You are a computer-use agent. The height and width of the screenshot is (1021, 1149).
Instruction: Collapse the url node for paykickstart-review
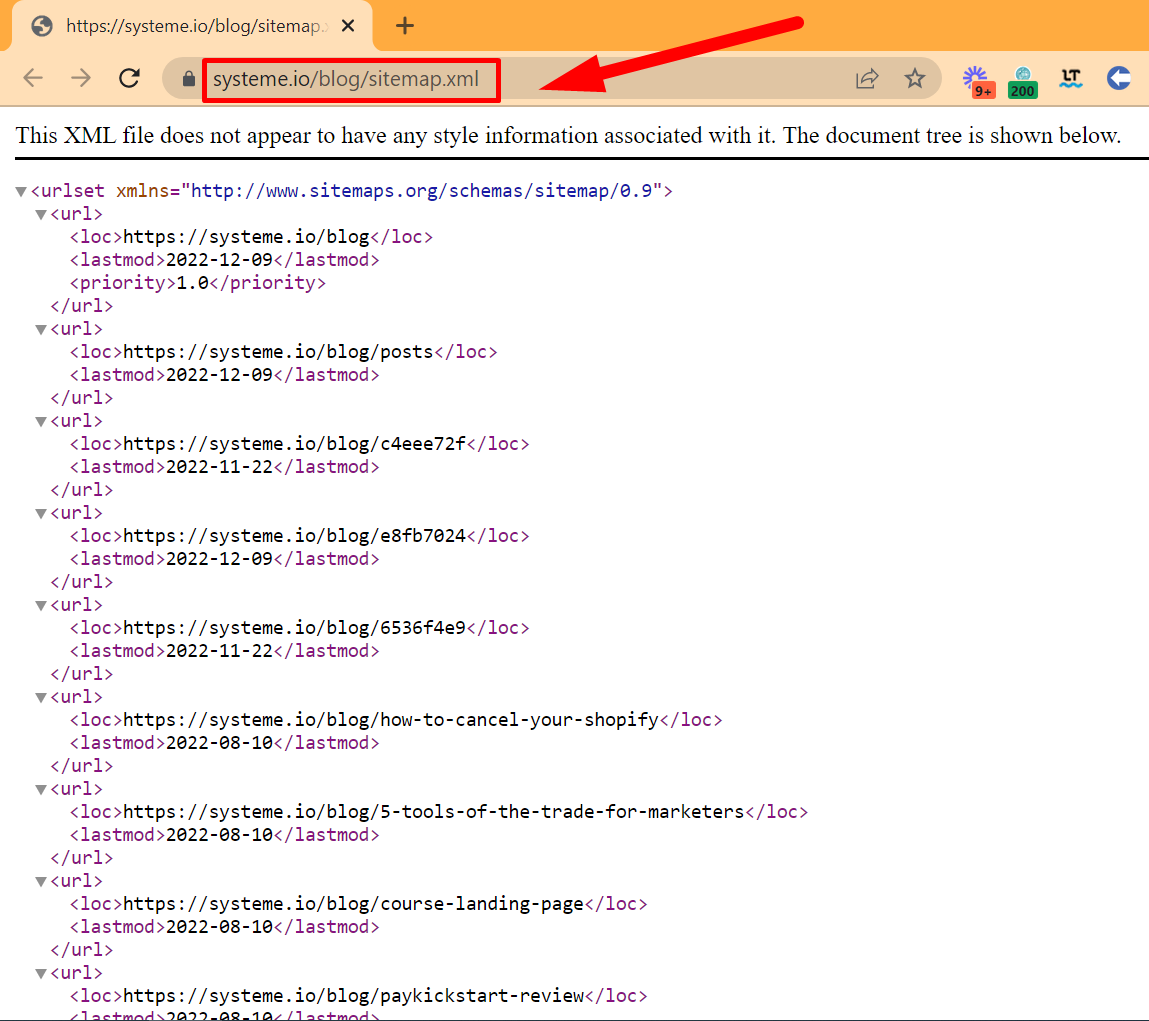point(41,973)
